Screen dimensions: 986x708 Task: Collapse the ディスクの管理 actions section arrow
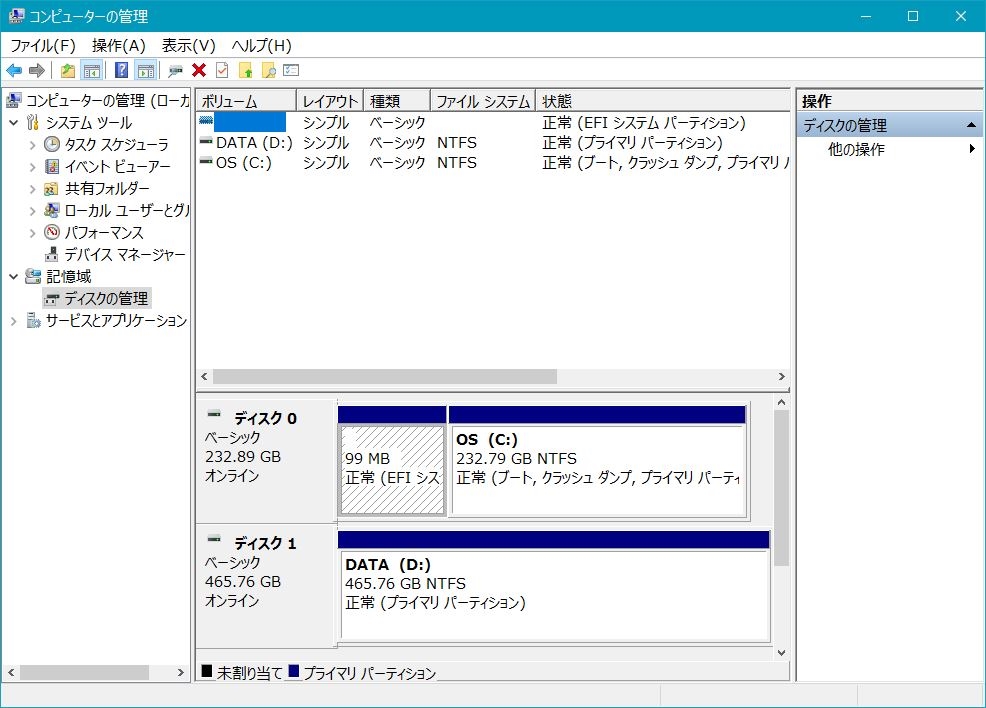(x=971, y=126)
